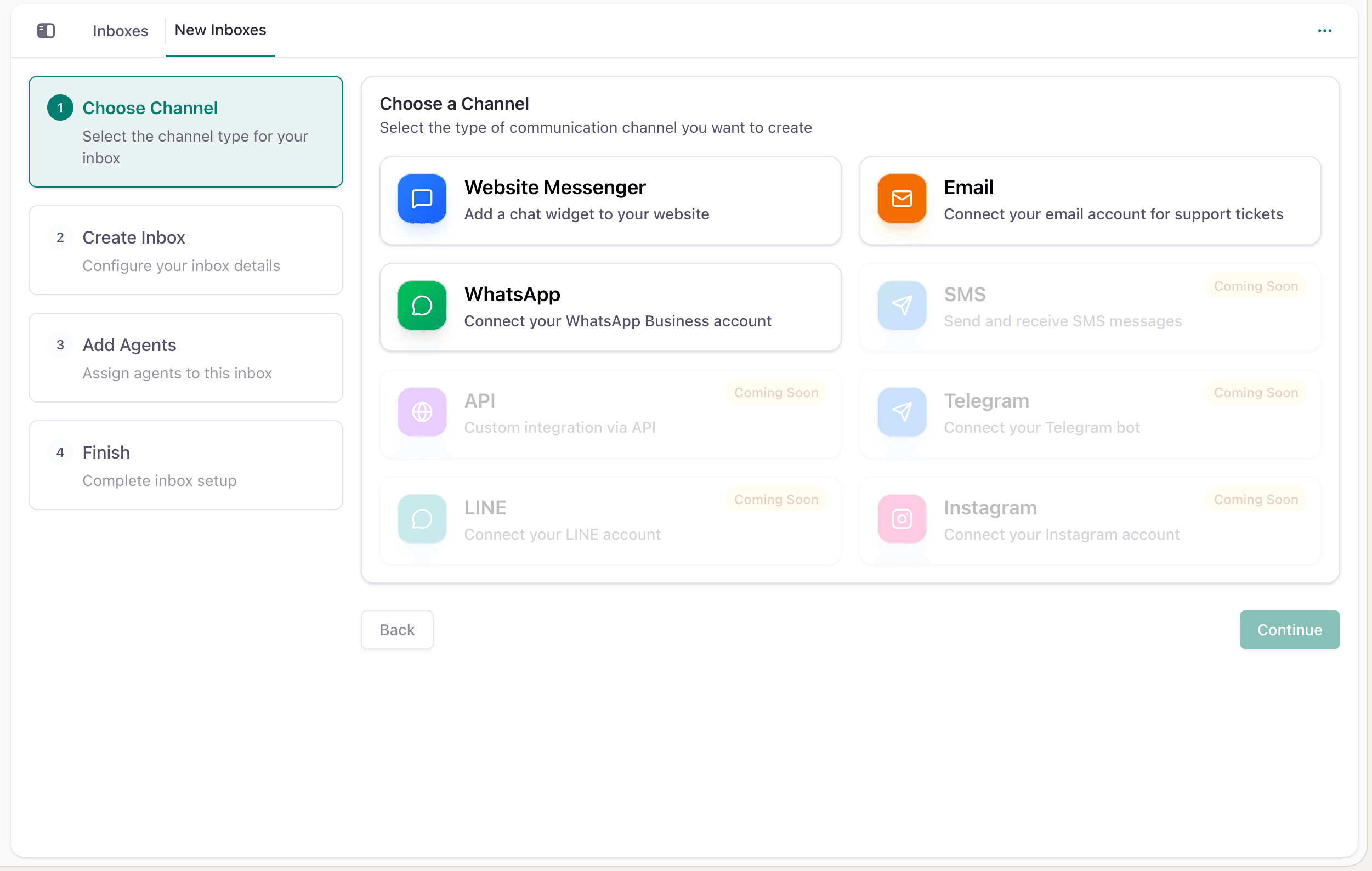Click 'Select the channel type for your inbox'
The width and height of the screenshot is (1372, 871).
195,147
